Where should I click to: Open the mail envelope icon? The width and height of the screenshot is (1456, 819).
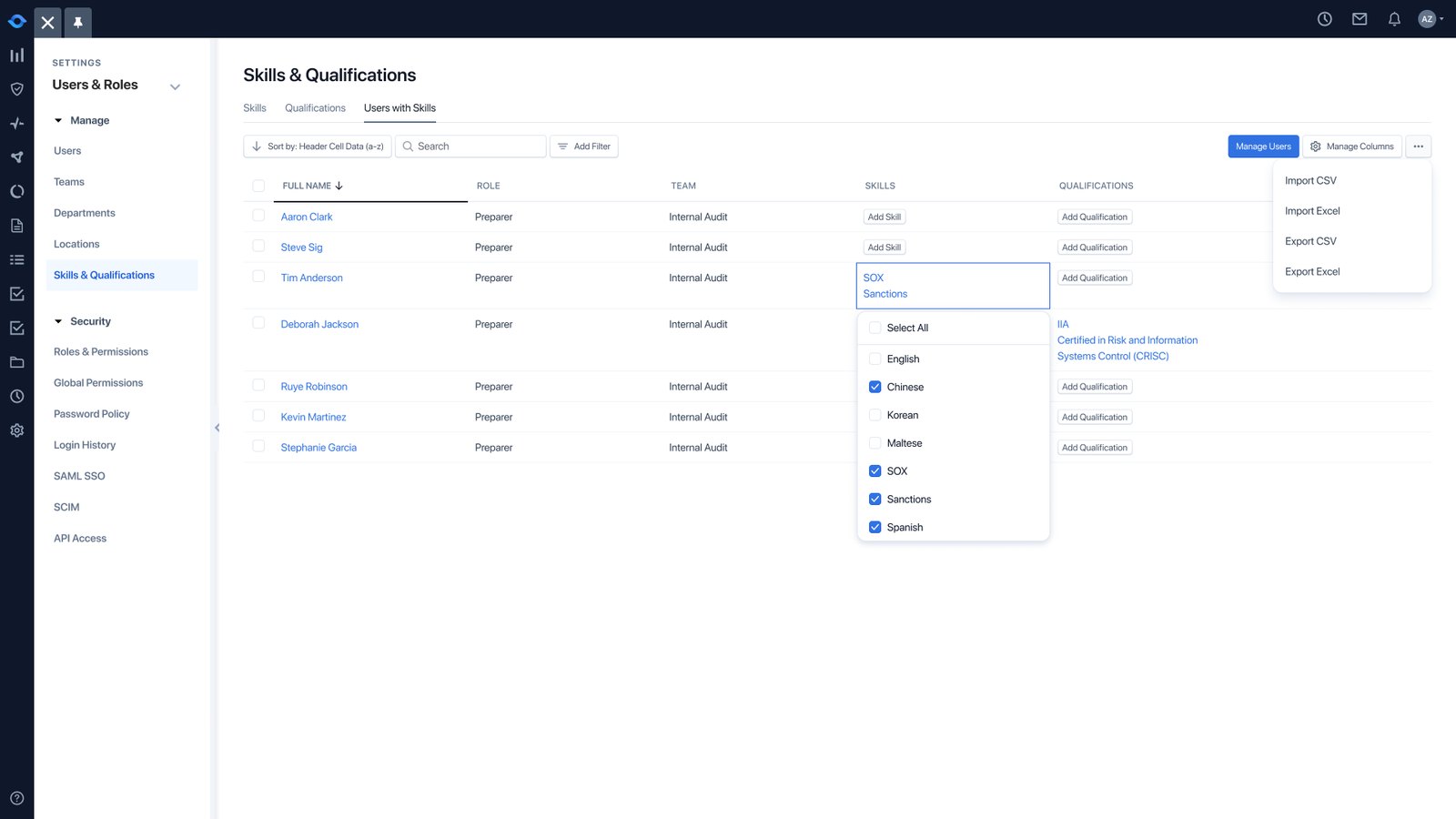[1360, 19]
